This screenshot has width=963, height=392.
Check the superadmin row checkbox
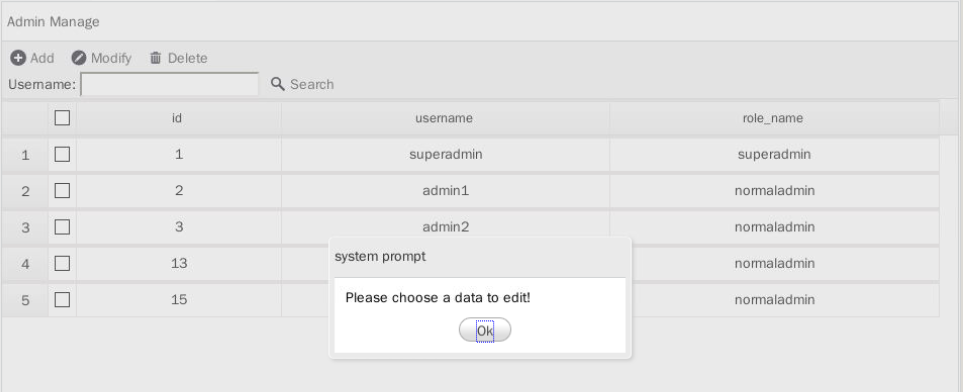(x=62, y=154)
